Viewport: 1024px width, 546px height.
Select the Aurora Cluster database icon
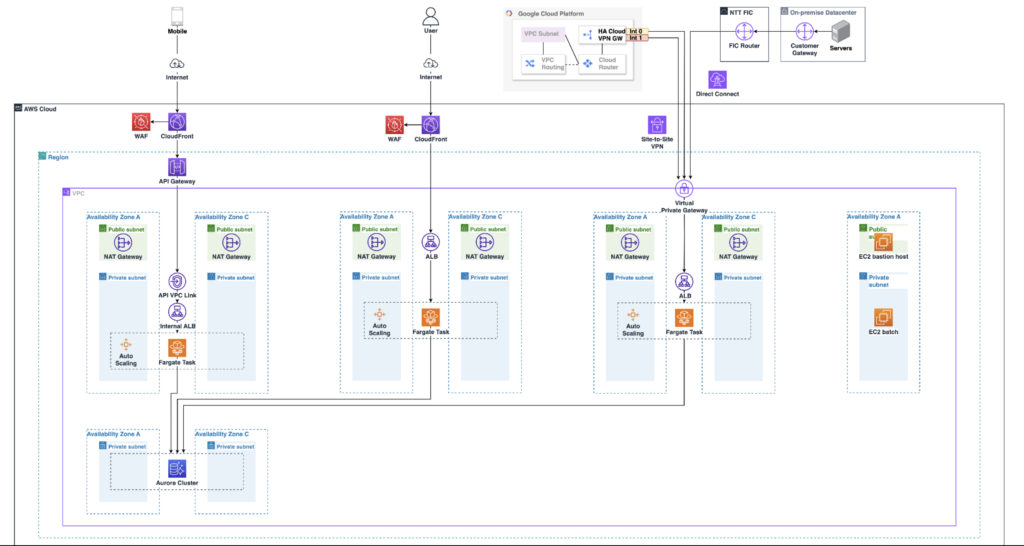(178, 468)
